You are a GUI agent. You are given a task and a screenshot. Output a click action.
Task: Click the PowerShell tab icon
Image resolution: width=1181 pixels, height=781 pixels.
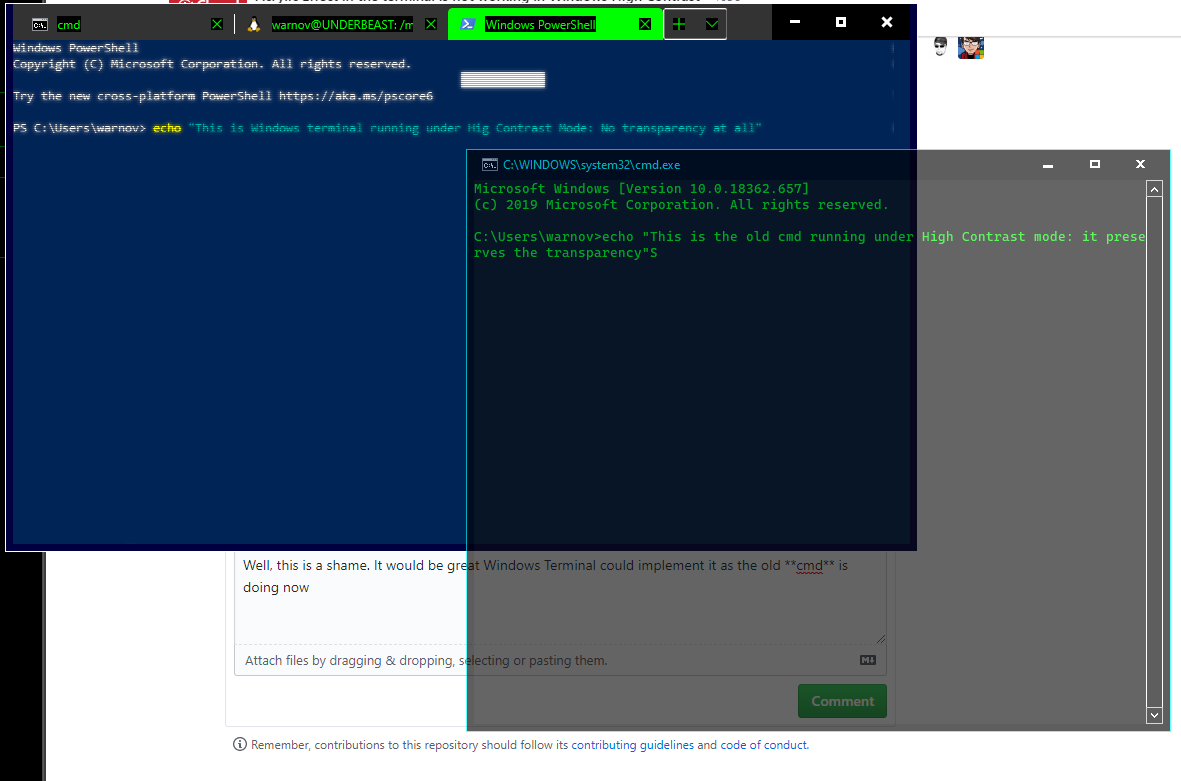[x=468, y=24]
